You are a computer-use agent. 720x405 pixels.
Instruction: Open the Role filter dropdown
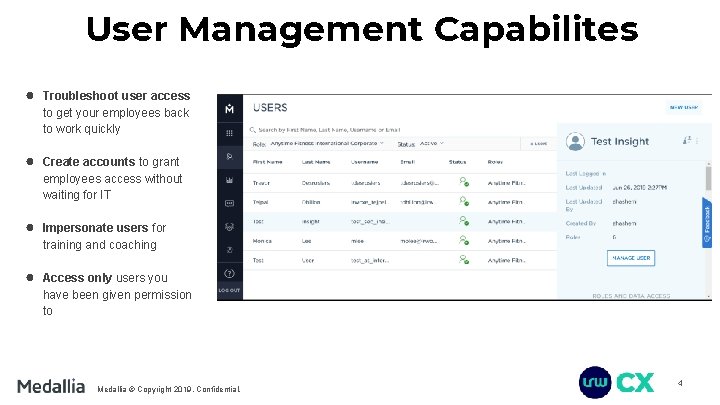[x=326, y=143]
